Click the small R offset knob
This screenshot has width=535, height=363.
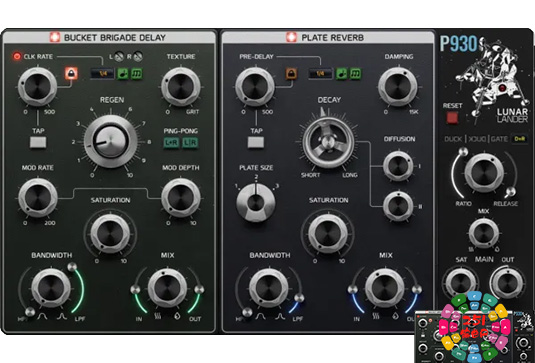point(138,56)
